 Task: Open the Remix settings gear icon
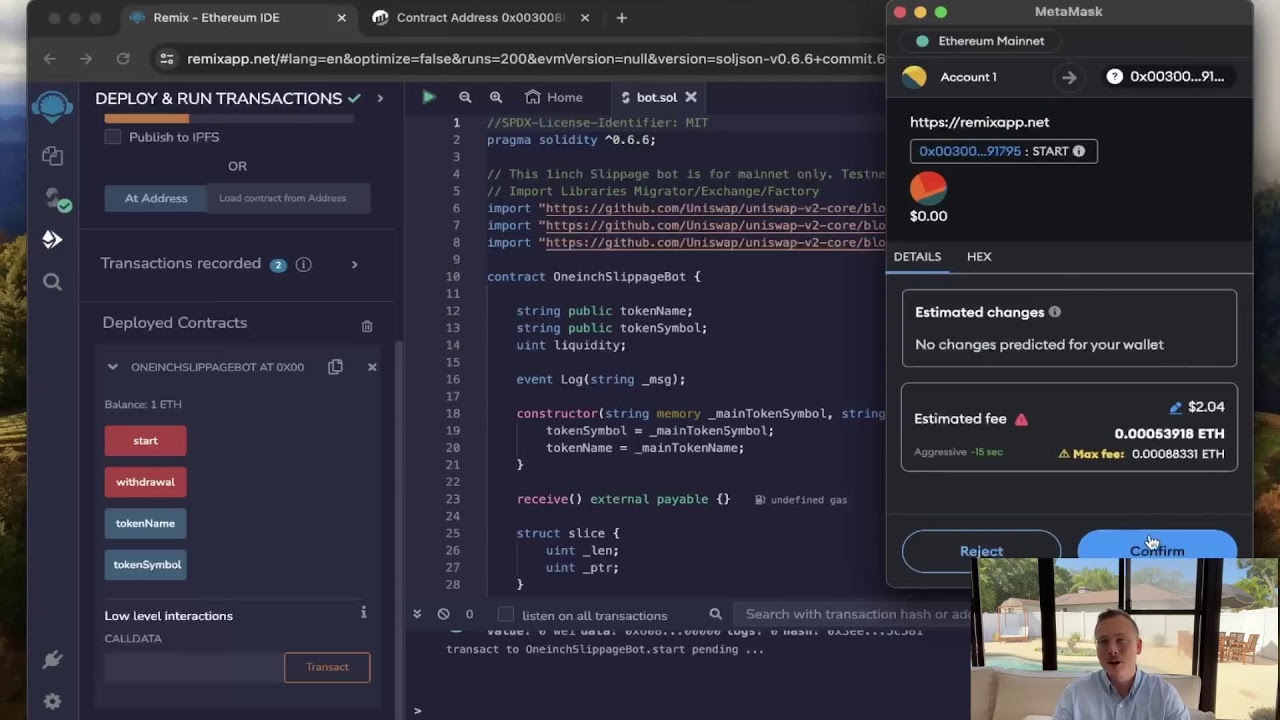pyautogui.click(x=52, y=701)
